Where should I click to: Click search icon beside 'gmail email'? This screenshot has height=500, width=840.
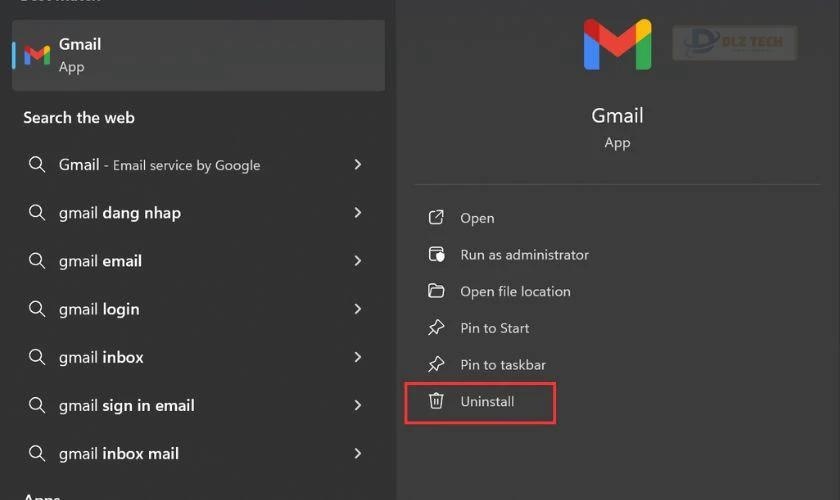(36, 260)
